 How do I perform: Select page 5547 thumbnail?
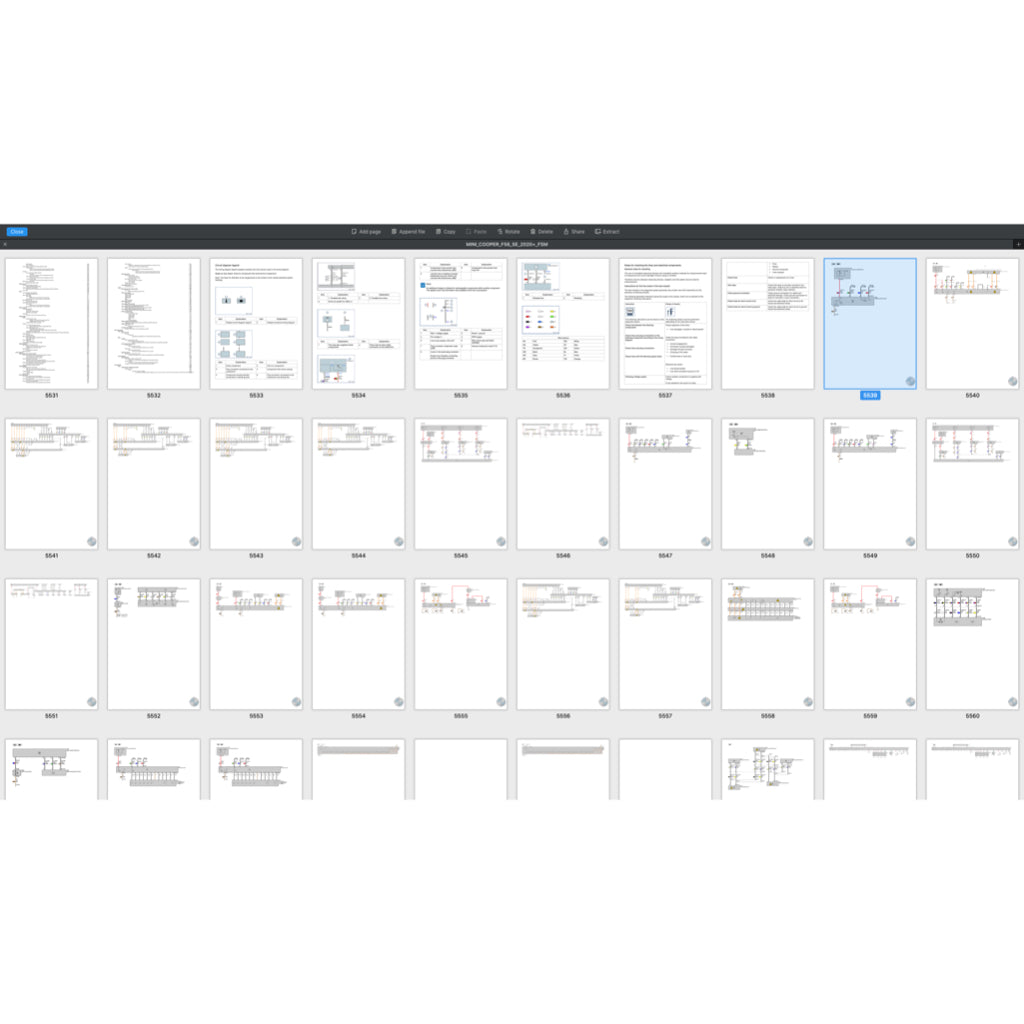click(x=665, y=484)
